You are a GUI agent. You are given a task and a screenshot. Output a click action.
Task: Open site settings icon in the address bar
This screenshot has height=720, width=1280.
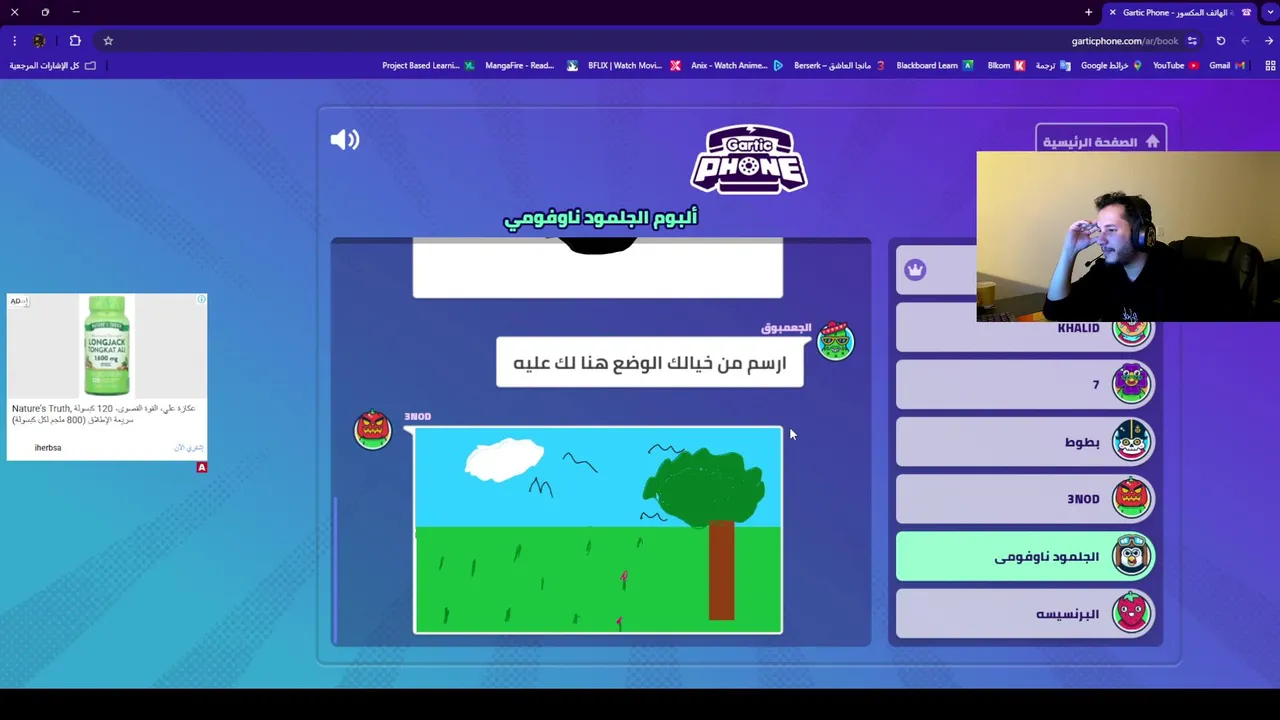1192,41
